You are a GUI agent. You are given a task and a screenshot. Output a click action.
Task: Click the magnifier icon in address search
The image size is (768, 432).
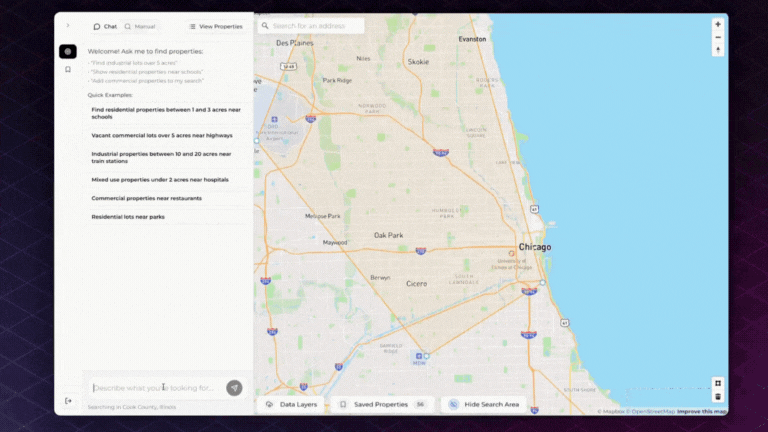coord(265,26)
